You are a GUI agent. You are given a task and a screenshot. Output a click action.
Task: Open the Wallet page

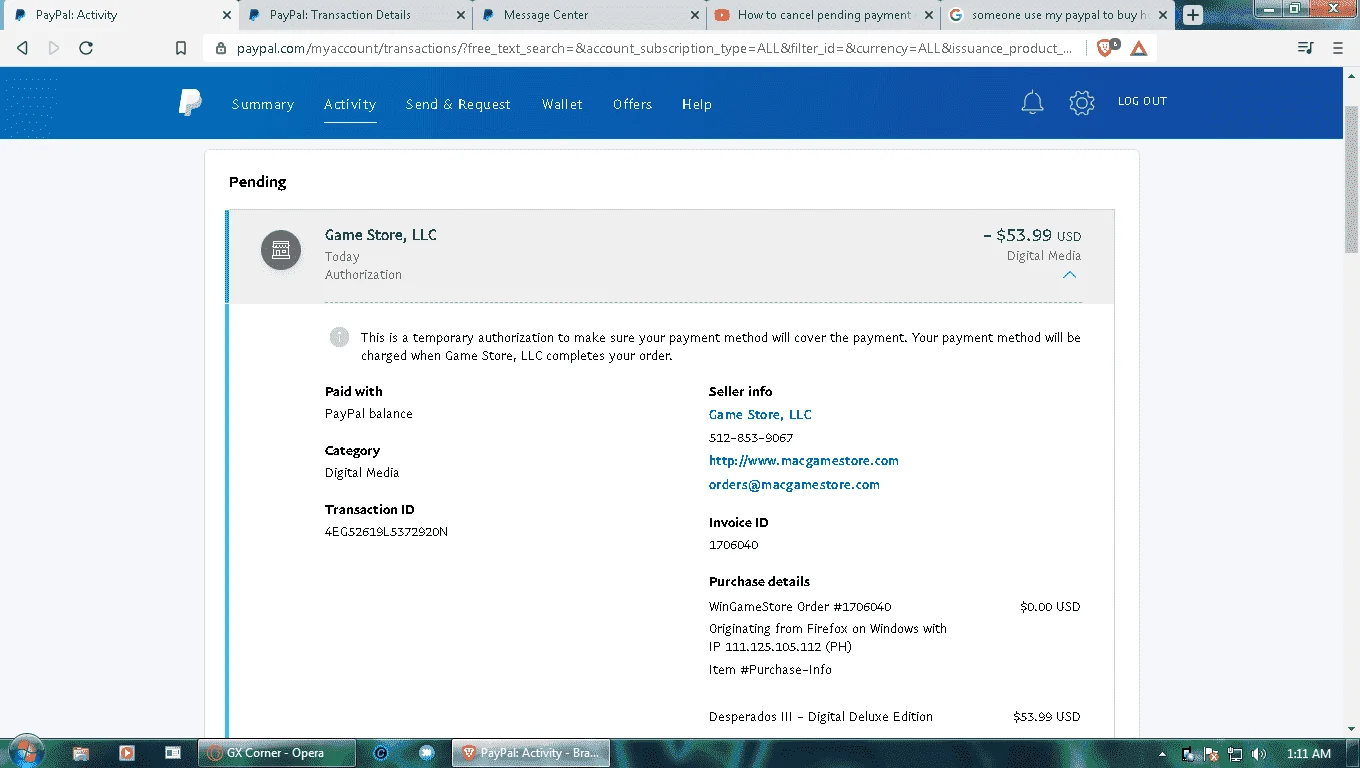click(x=562, y=104)
